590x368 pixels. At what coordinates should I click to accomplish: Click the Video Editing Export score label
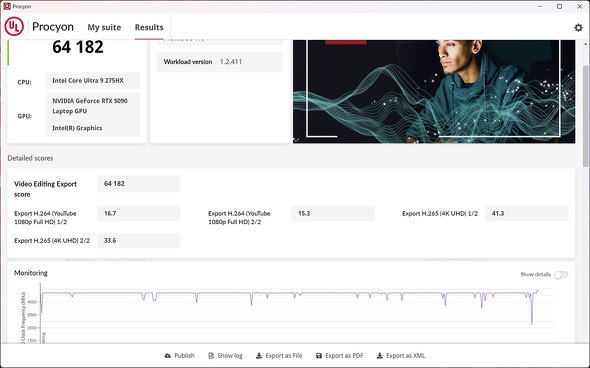pyautogui.click(x=45, y=189)
